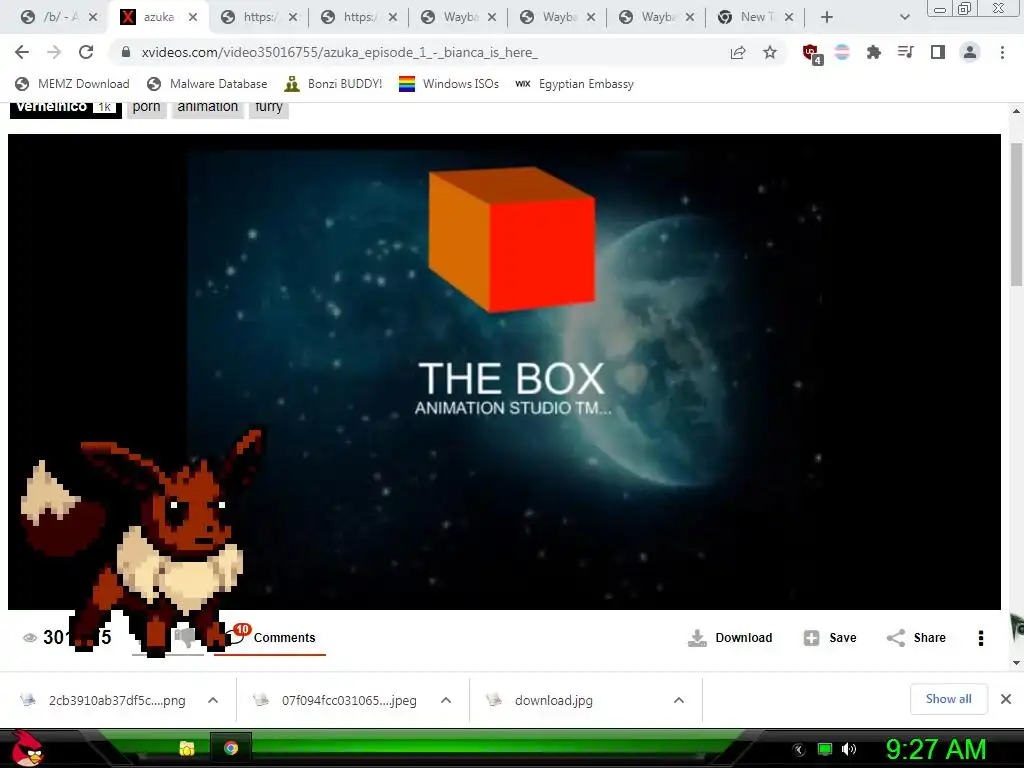
Task: Open the Malware Database bookmark
Action: [x=208, y=84]
